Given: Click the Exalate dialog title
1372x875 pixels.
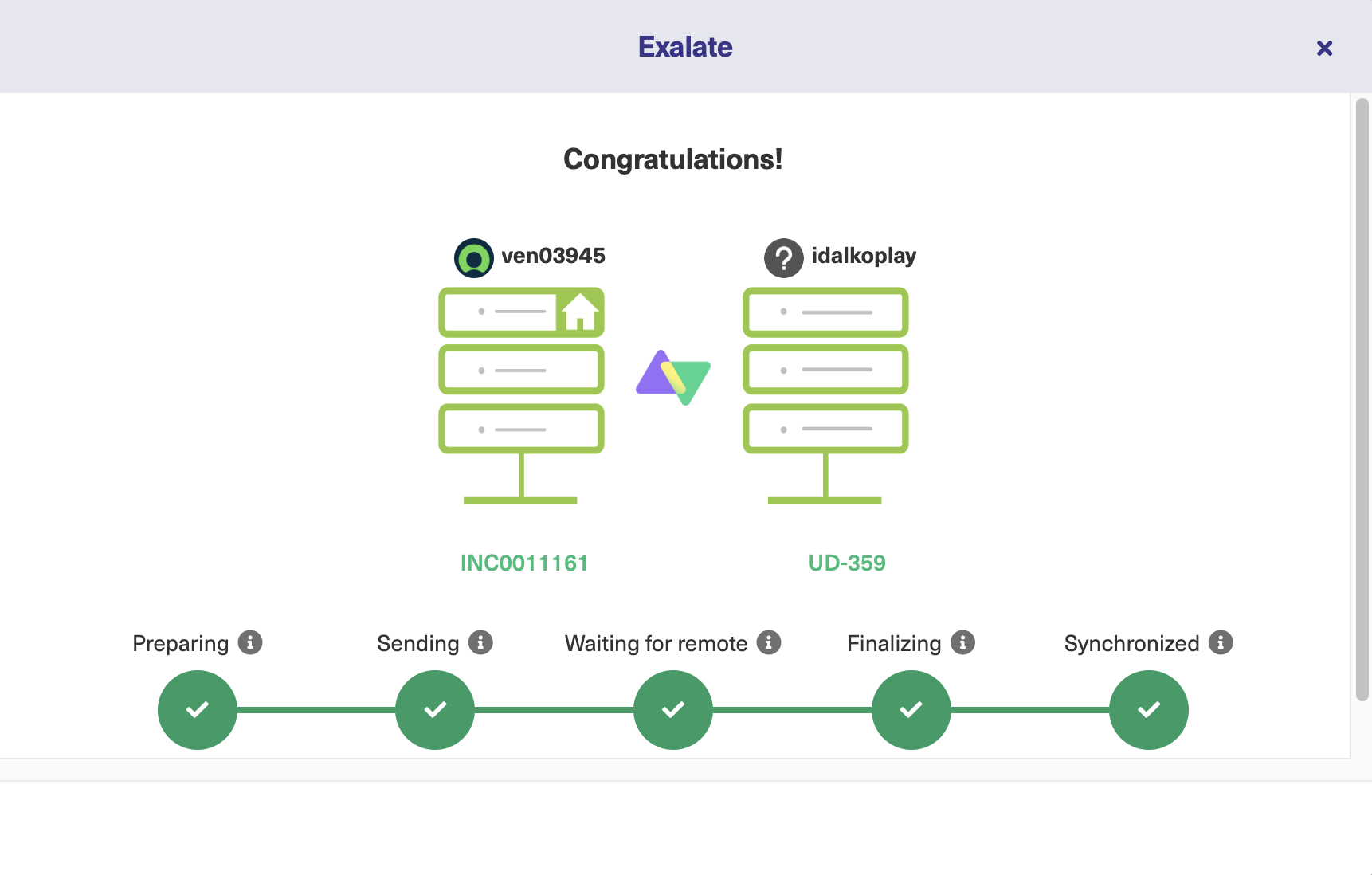Looking at the screenshot, I should click(685, 47).
